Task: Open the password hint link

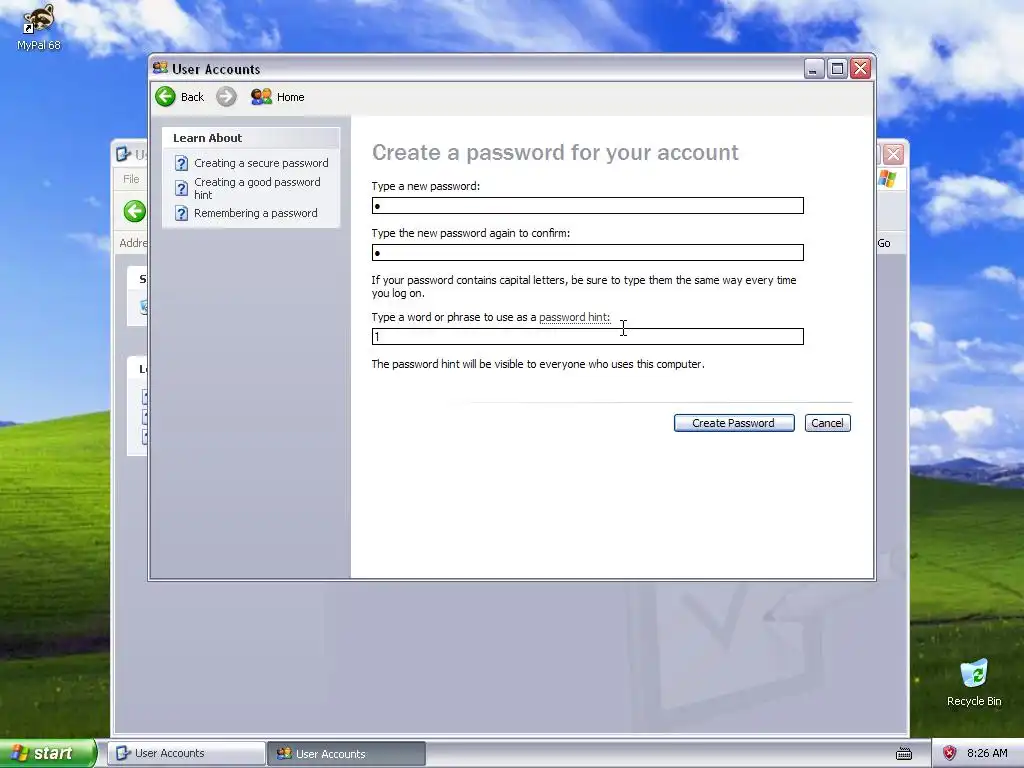Action: tap(574, 317)
